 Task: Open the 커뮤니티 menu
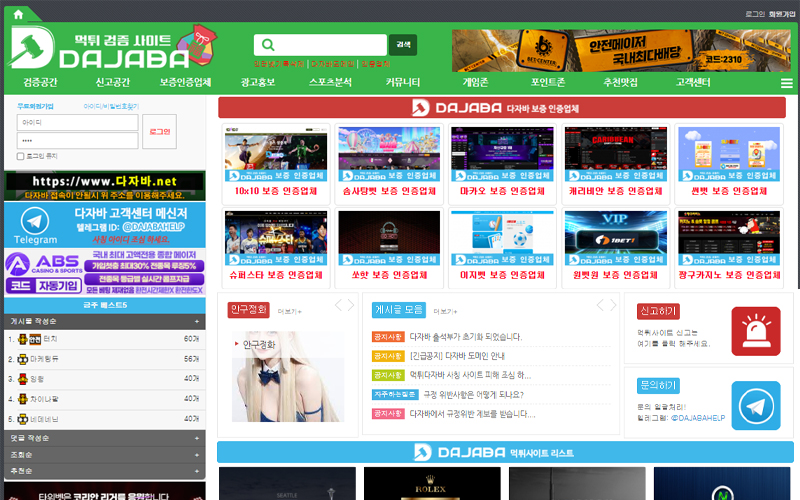403,82
